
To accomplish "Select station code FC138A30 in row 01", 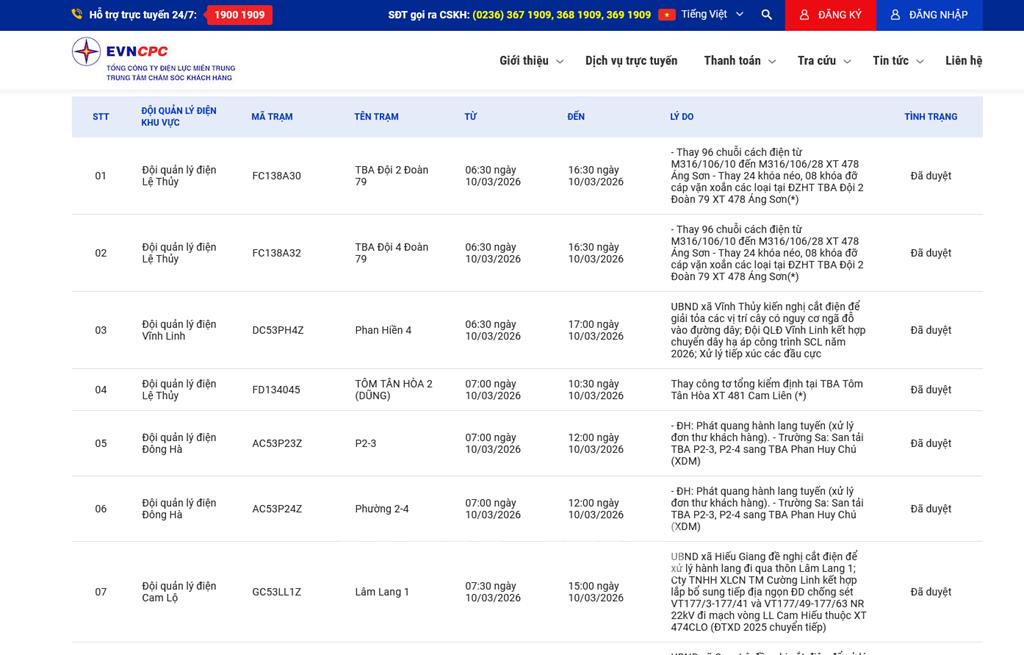I will 276,176.
